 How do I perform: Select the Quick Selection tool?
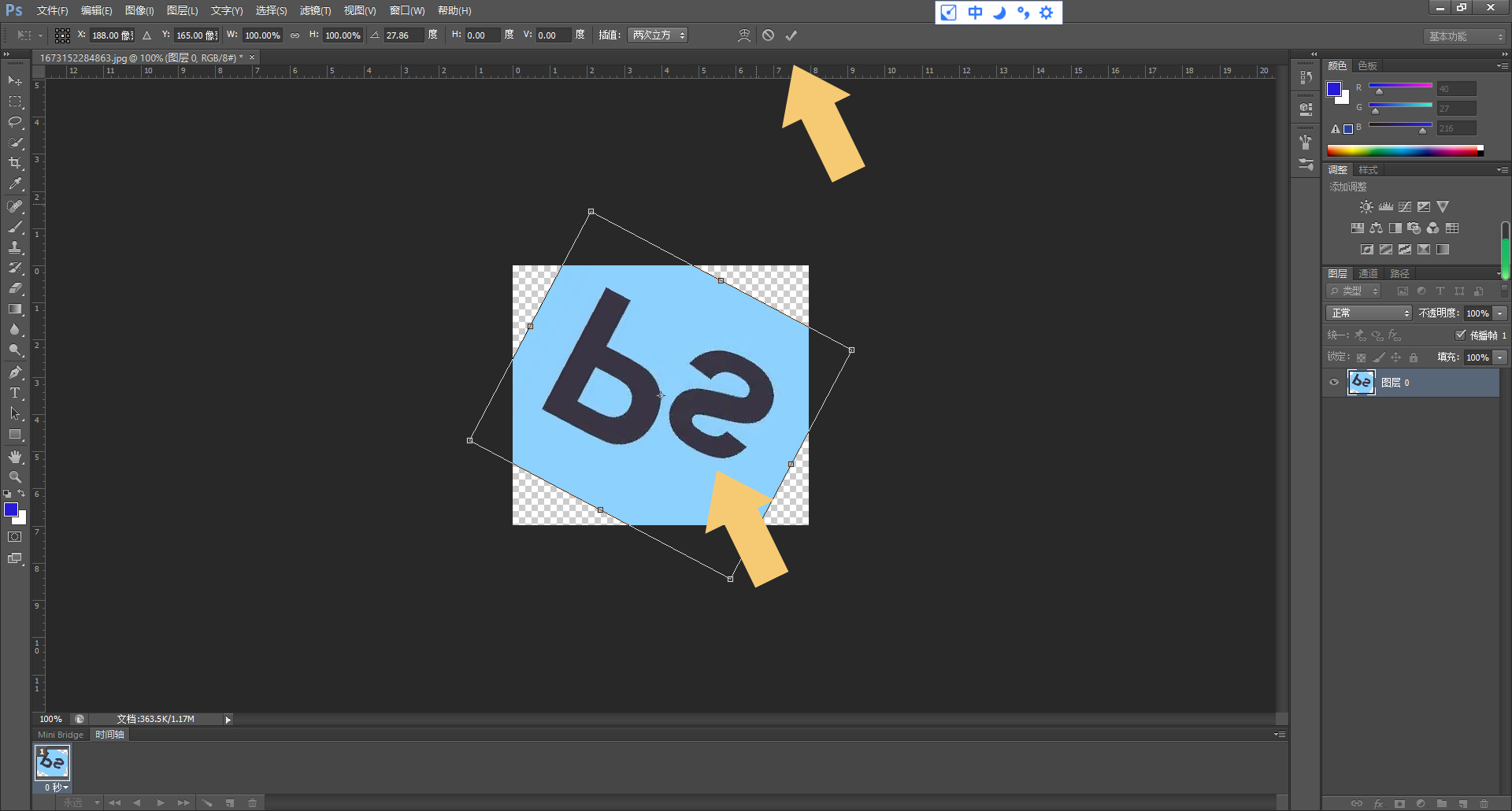[x=15, y=143]
